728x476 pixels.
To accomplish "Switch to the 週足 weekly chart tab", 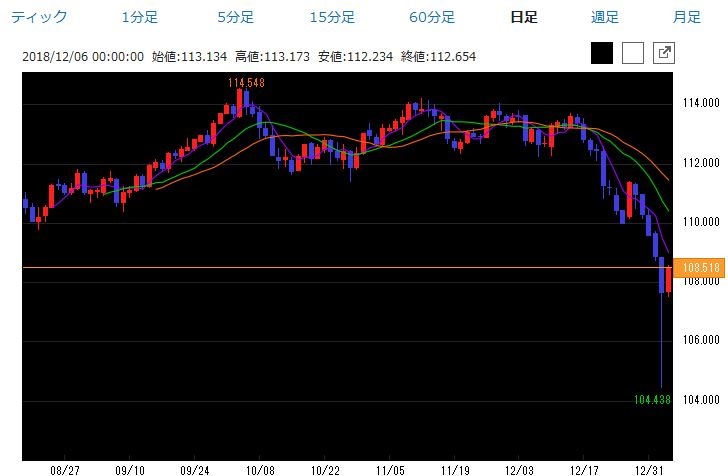I will (604, 17).
